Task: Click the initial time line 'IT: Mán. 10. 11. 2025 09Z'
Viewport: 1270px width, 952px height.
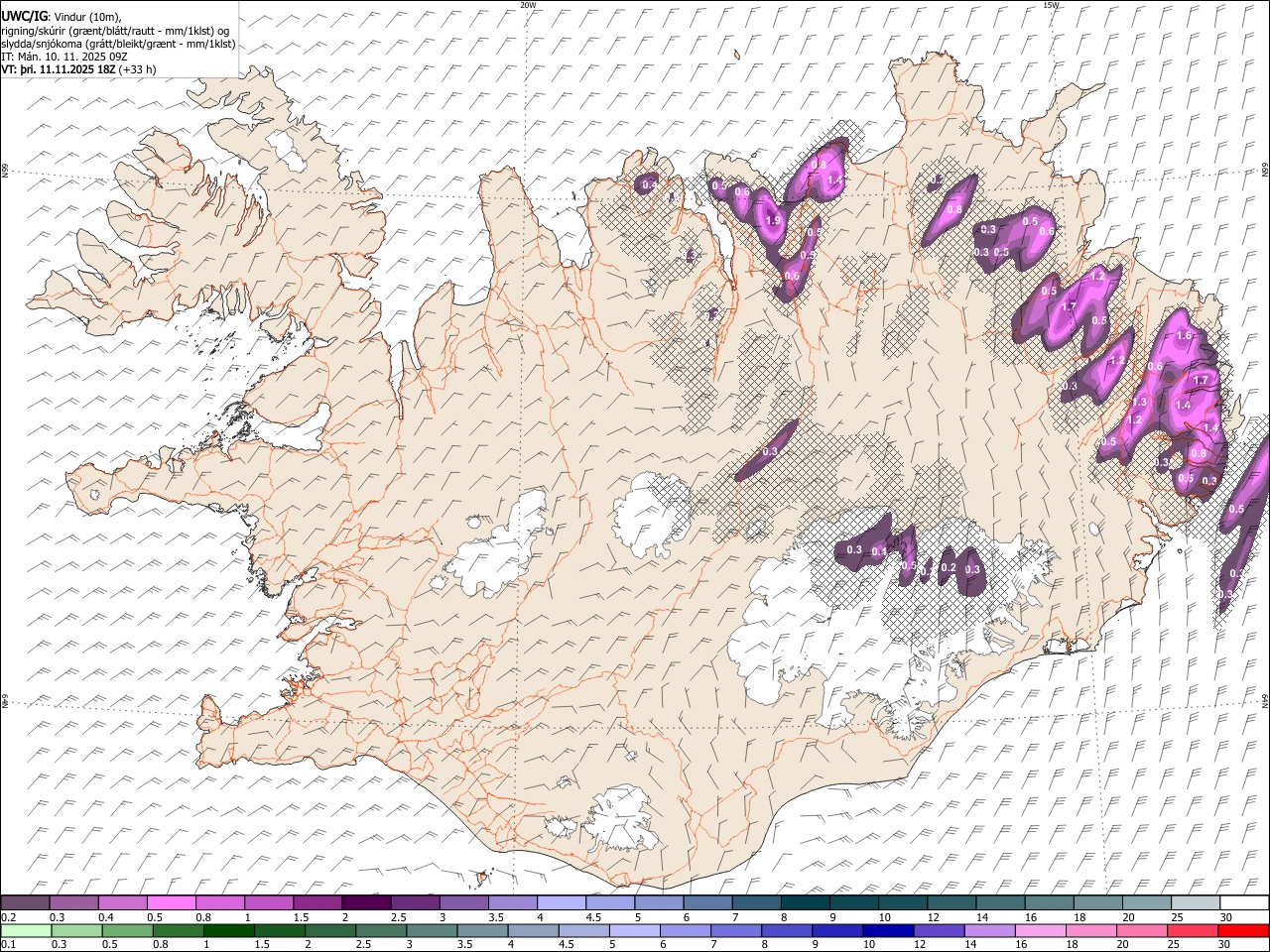Action: (64, 57)
